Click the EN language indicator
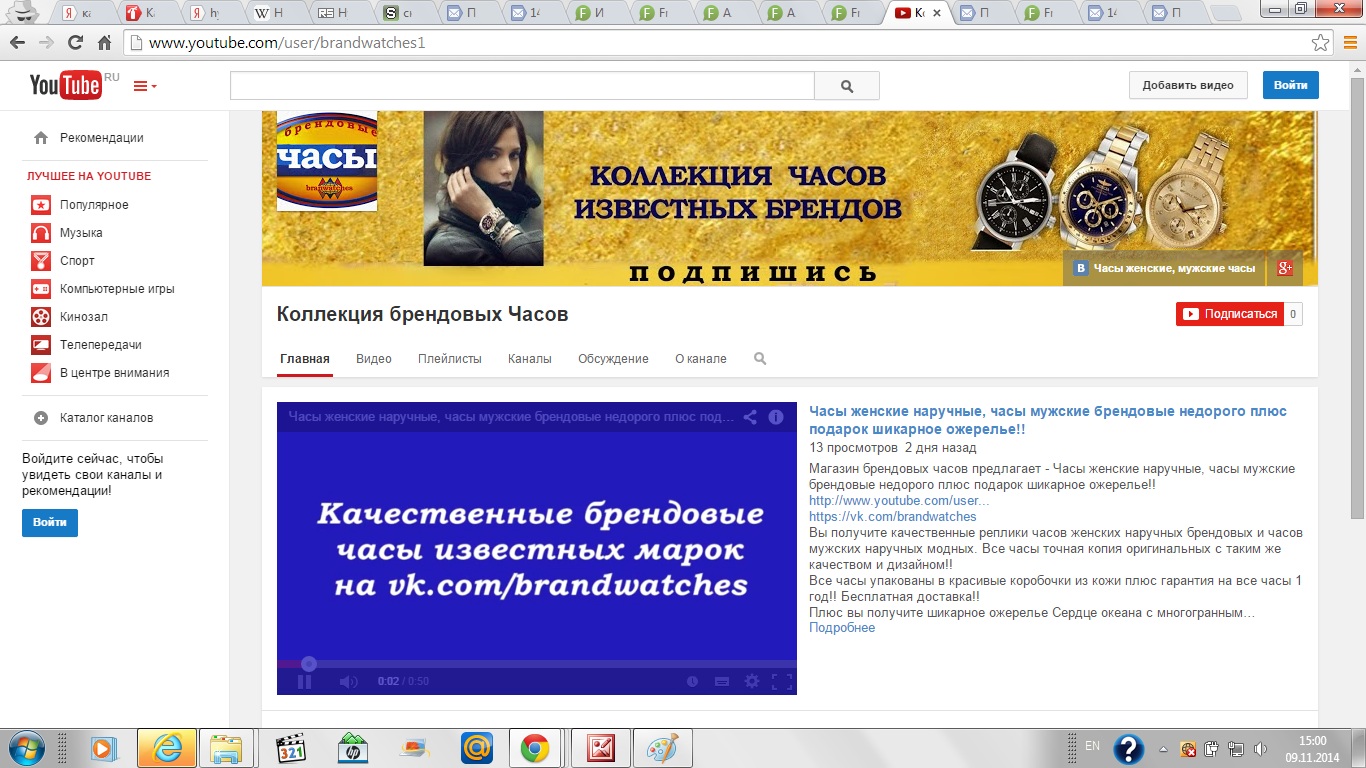1366x768 pixels. pyautogui.click(x=1092, y=746)
